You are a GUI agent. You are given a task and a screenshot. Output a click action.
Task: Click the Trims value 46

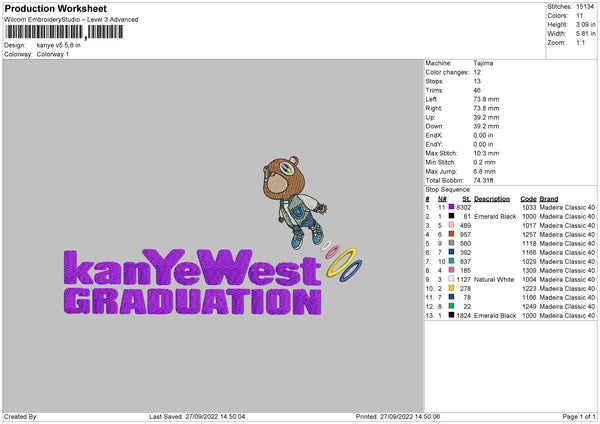(x=477, y=90)
